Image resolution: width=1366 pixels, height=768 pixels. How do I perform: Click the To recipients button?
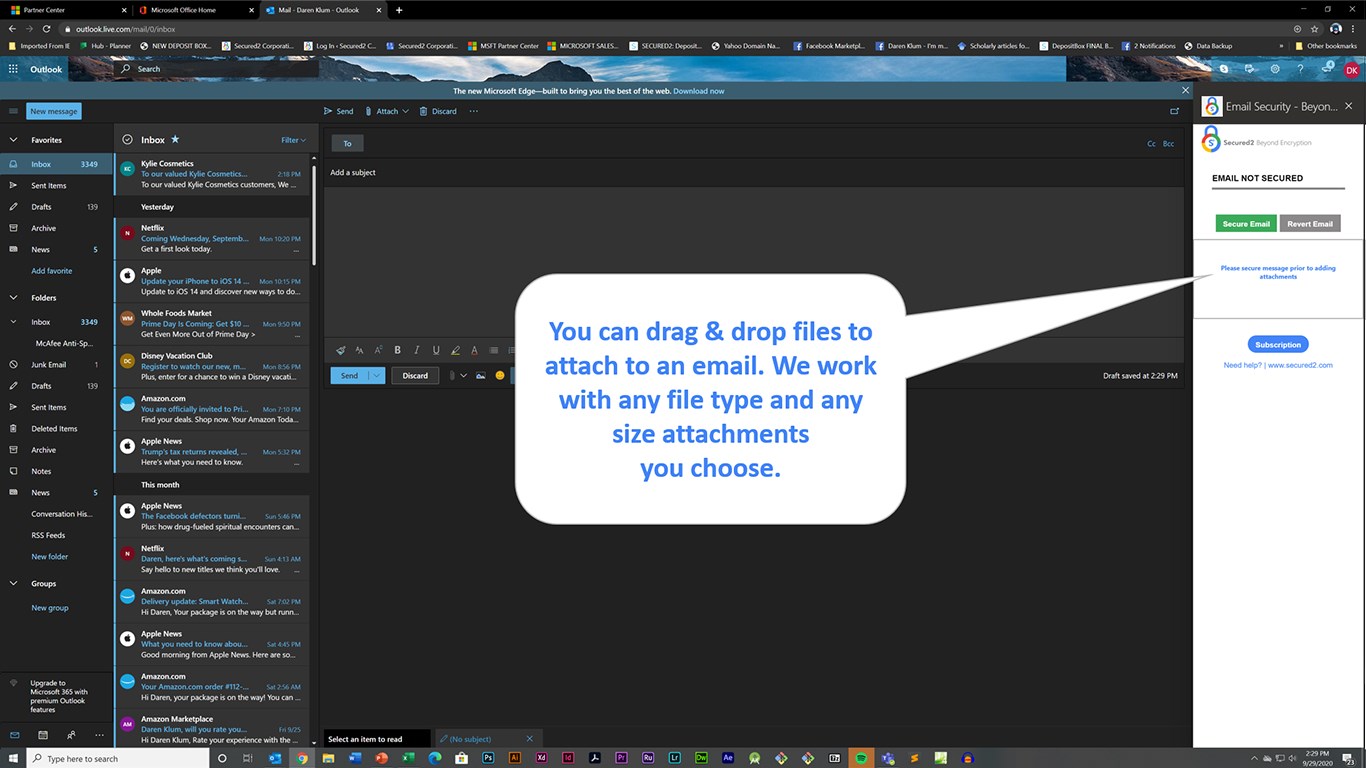(348, 144)
